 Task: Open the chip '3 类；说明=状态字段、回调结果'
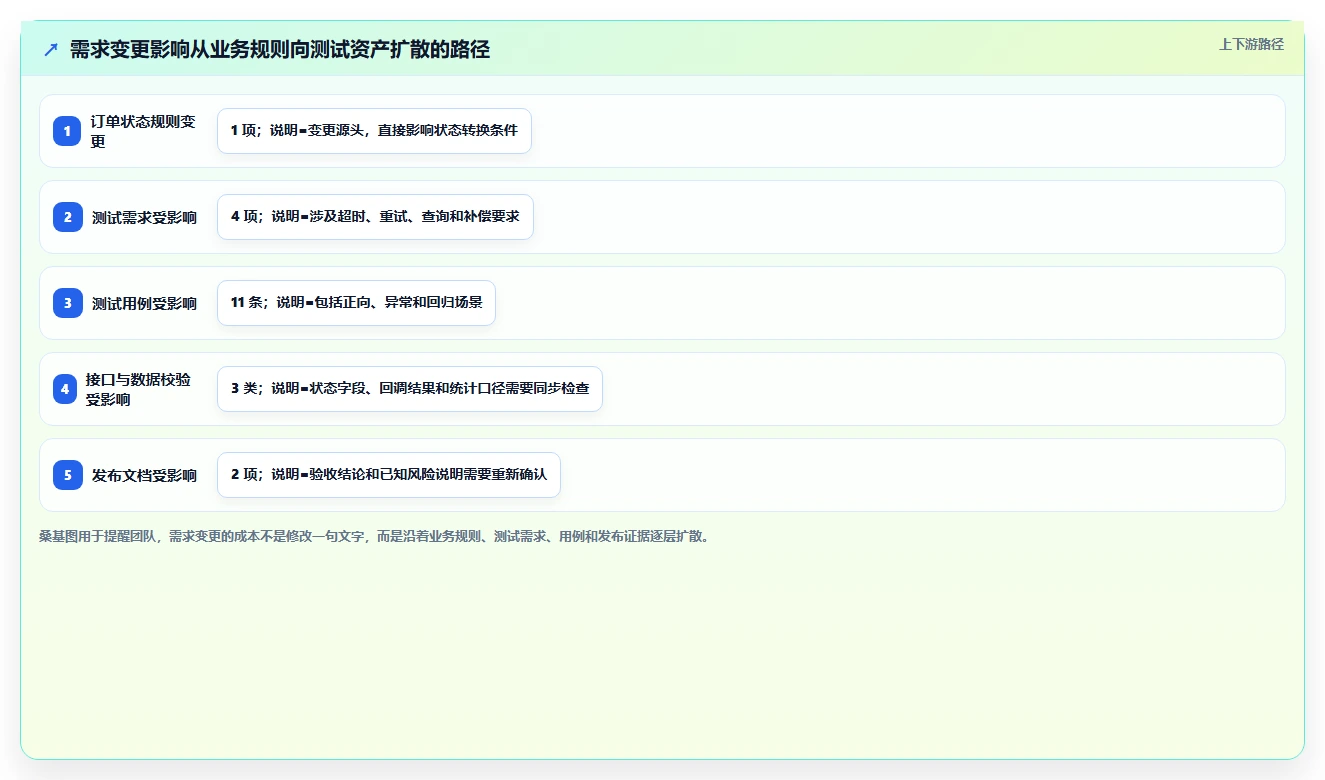(x=410, y=389)
